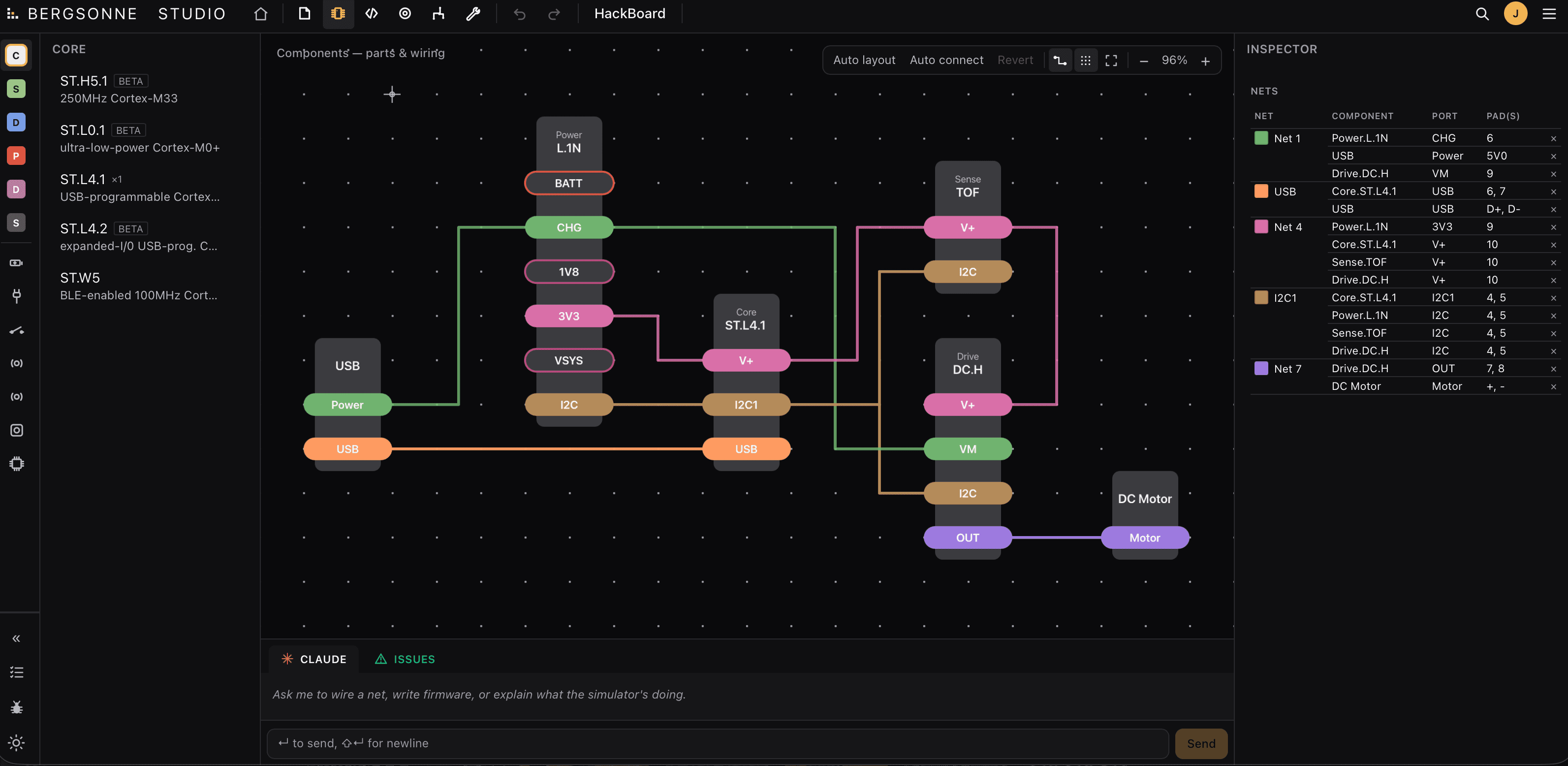The image size is (1568, 766).
Task: Switch to the ISSUES tab
Action: pos(406,660)
